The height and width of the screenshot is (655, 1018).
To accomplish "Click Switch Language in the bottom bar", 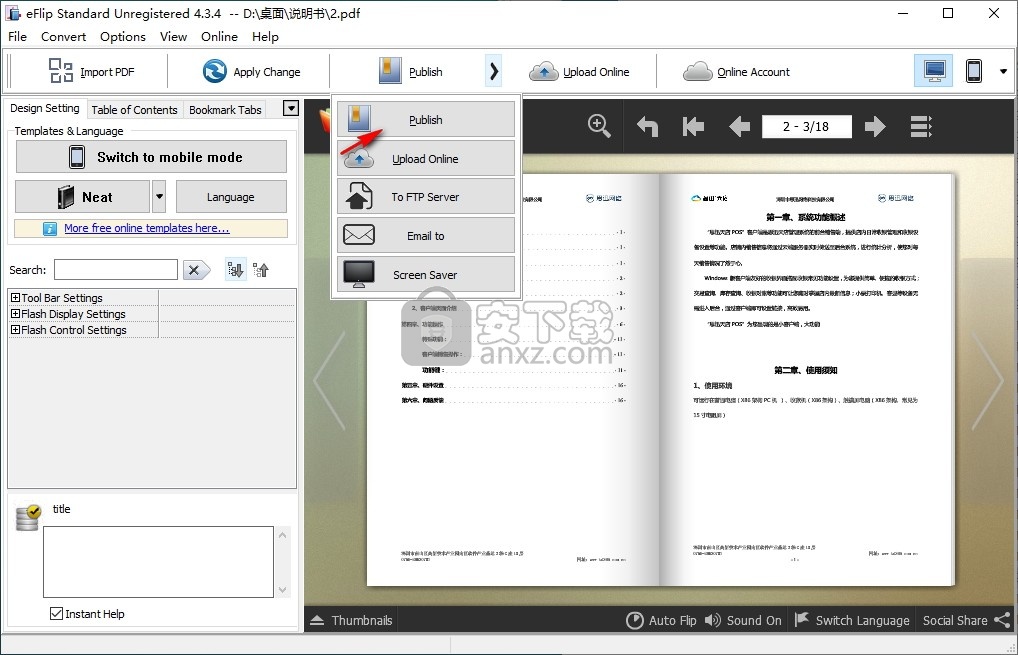I will coord(852,620).
